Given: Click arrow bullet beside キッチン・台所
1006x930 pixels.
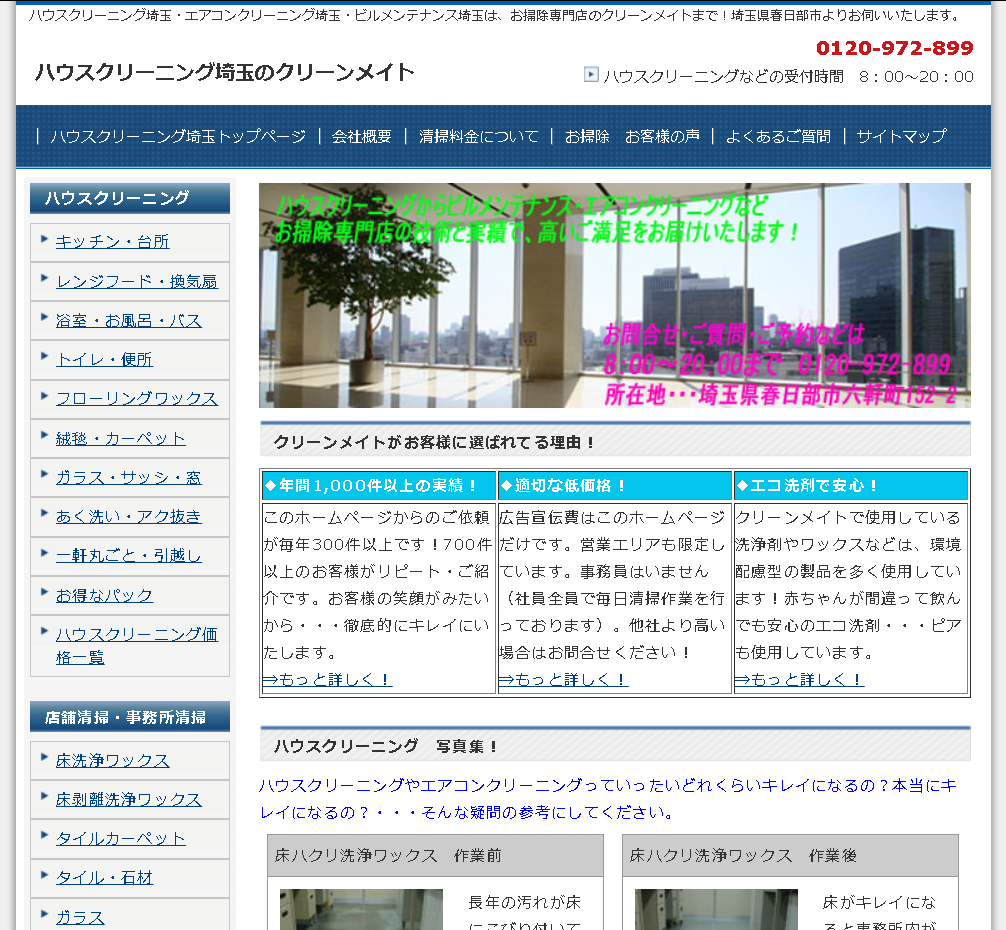Looking at the screenshot, I should [x=44, y=239].
